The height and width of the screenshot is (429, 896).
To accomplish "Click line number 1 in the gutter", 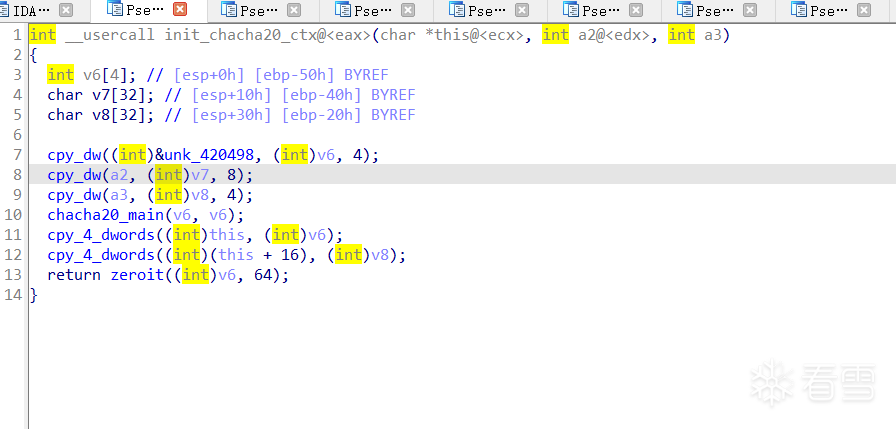I will (x=18, y=35).
